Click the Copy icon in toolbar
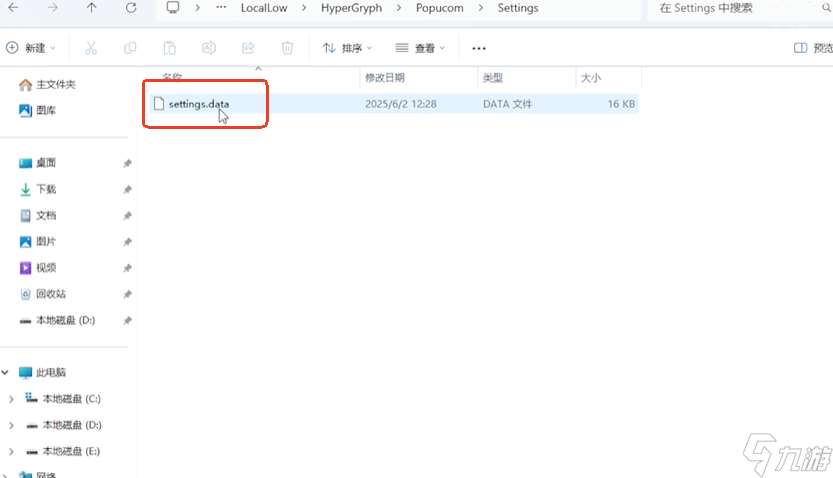This screenshot has height=478, width=833. coord(130,48)
